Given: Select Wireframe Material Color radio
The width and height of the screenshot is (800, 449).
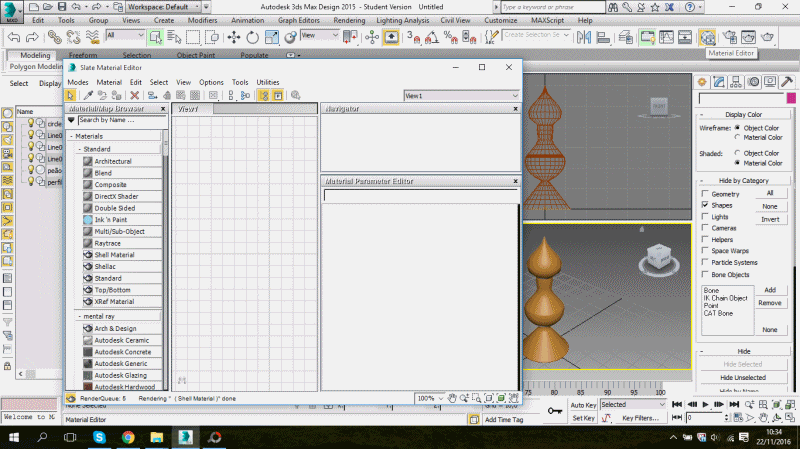Looking at the screenshot, I should point(737,137).
